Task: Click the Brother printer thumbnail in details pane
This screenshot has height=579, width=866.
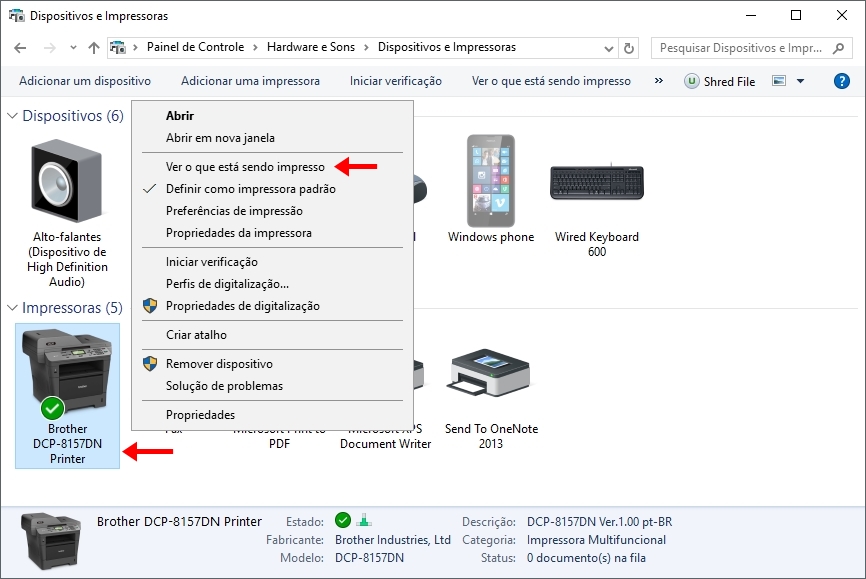Action: pos(51,541)
